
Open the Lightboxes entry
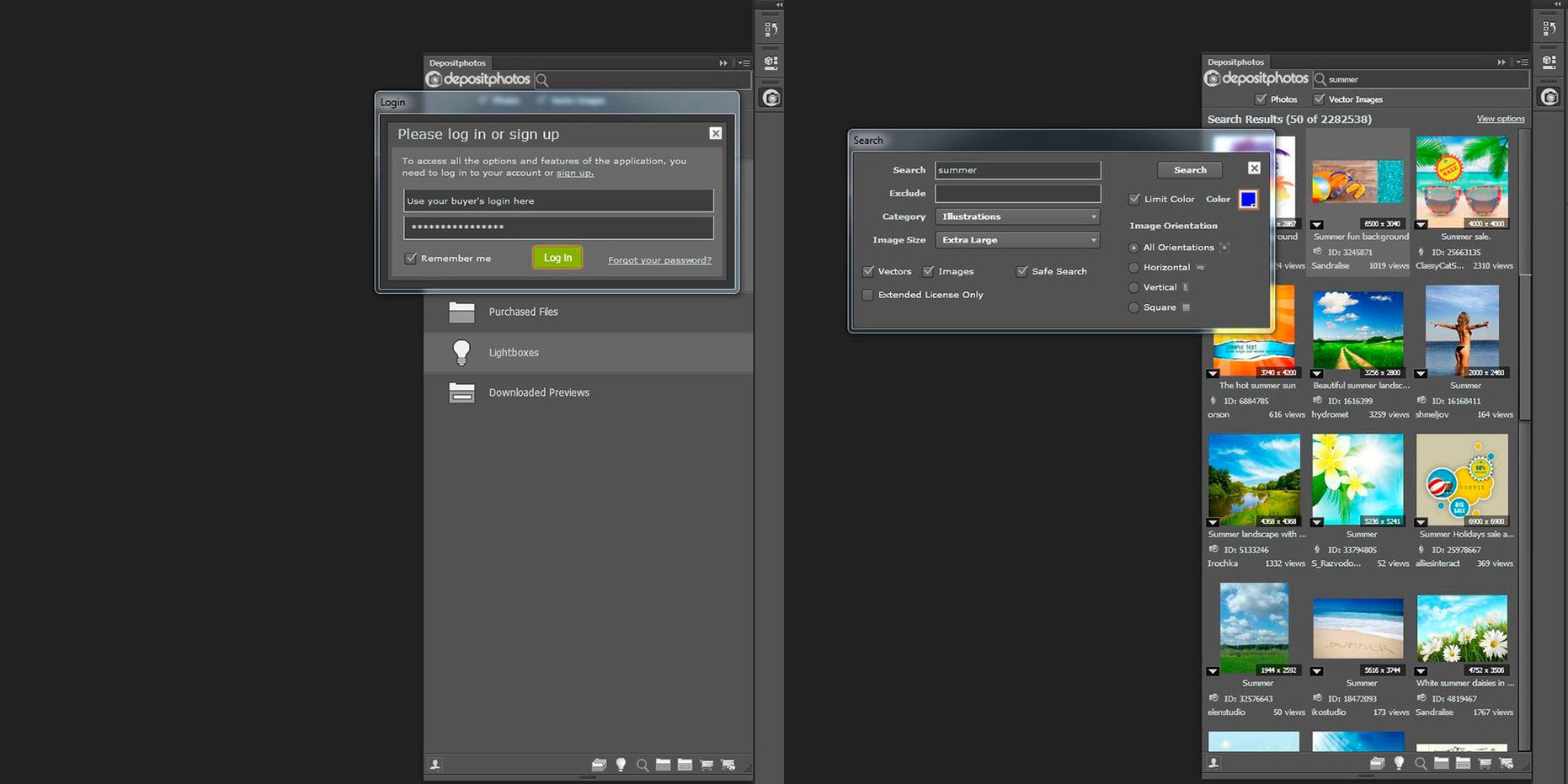pyautogui.click(x=588, y=353)
